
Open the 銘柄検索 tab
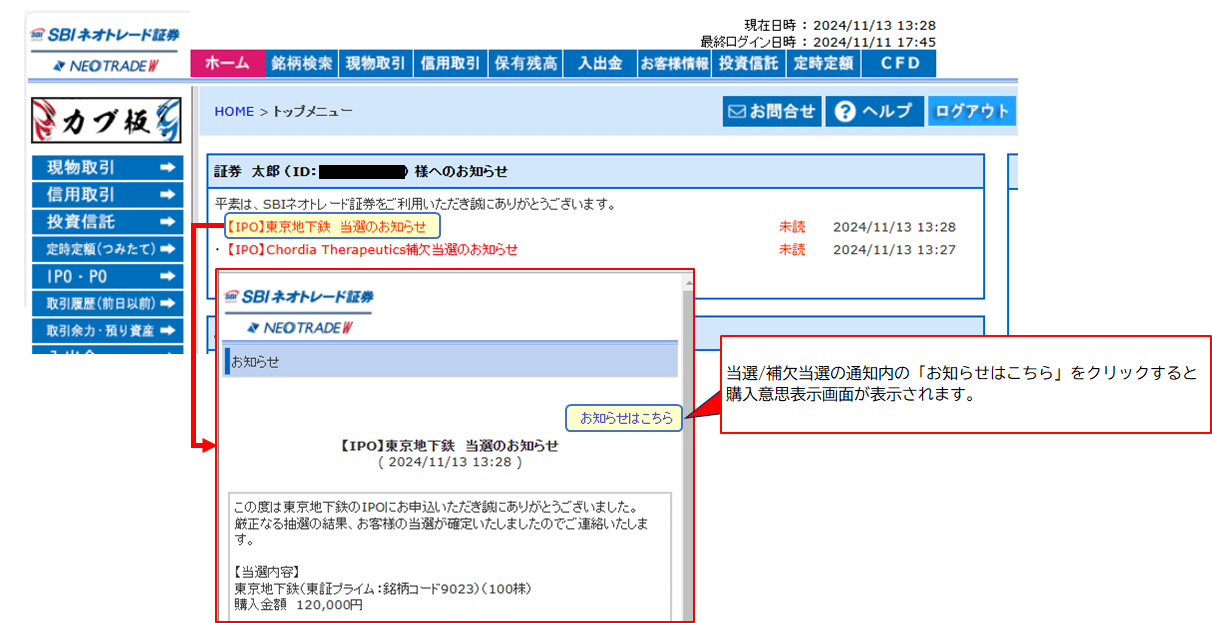coord(302,63)
